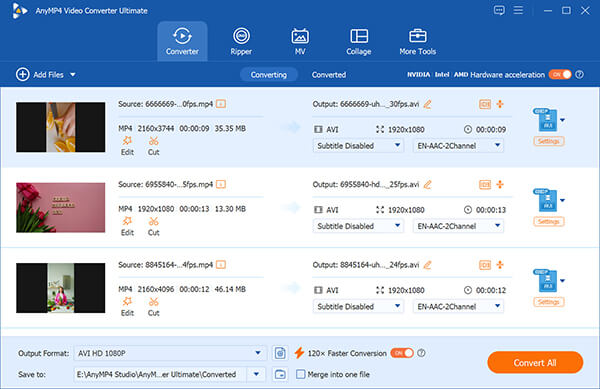Open Output Format AVI HD 1080P dropdown

pyautogui.click(x=170, y=353)
